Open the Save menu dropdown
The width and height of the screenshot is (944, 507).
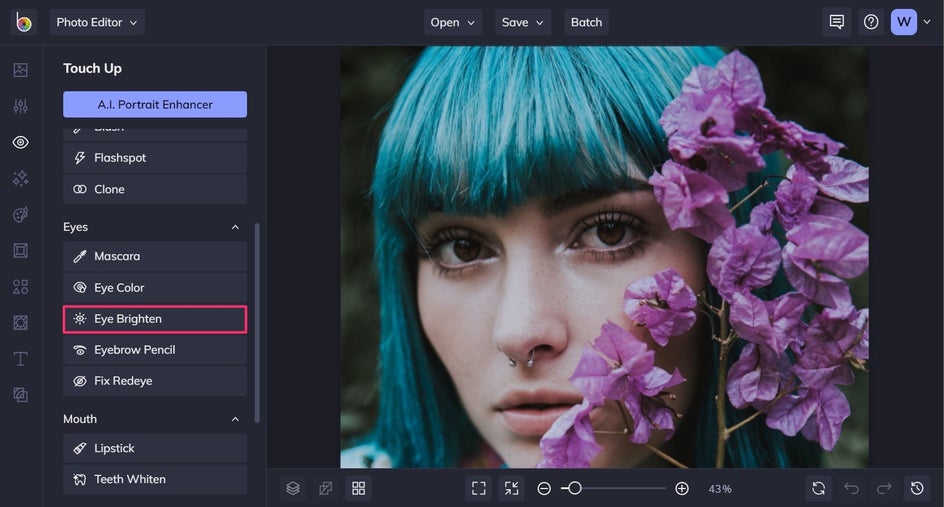click(x=523, y=22)
